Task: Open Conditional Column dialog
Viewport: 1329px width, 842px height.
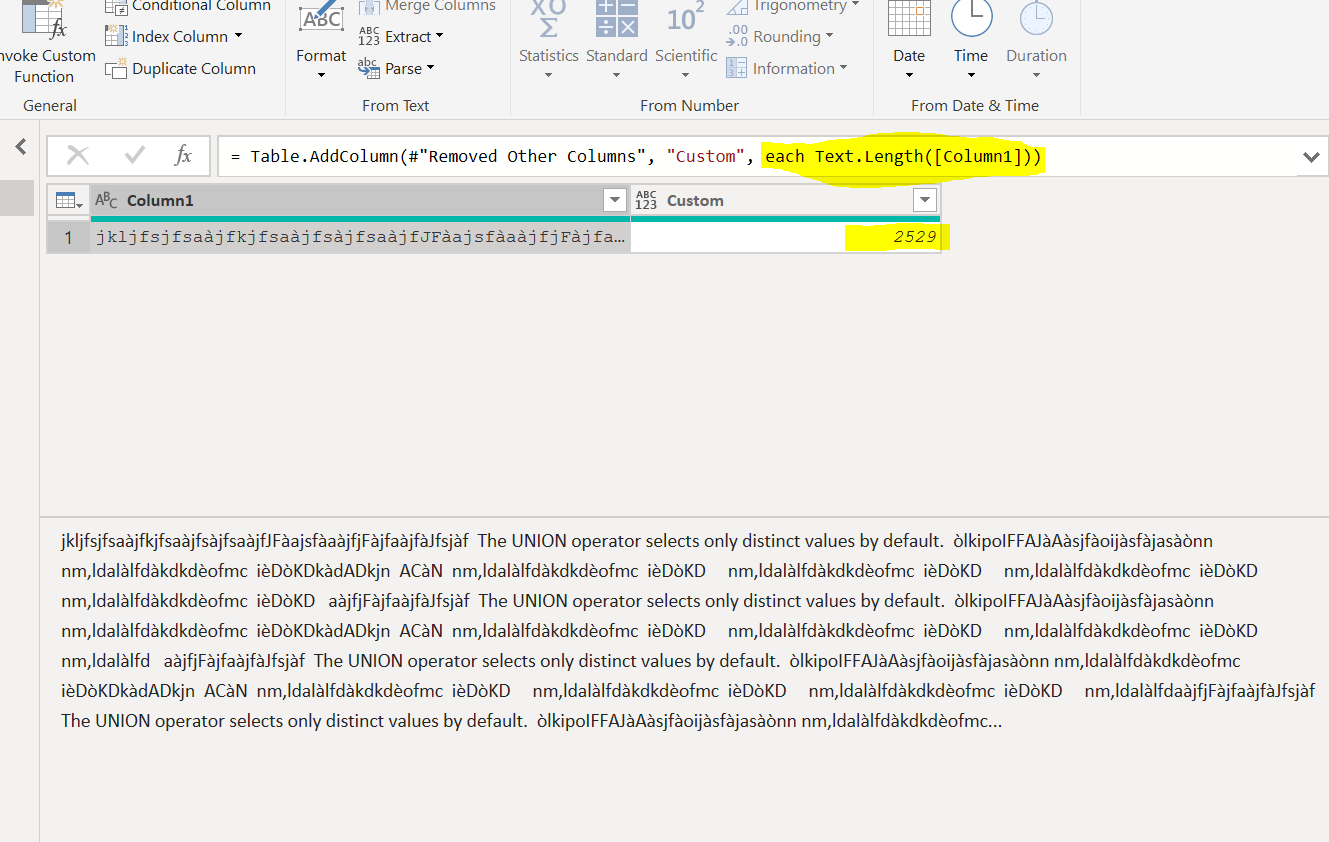Action: tap(188, 6)
